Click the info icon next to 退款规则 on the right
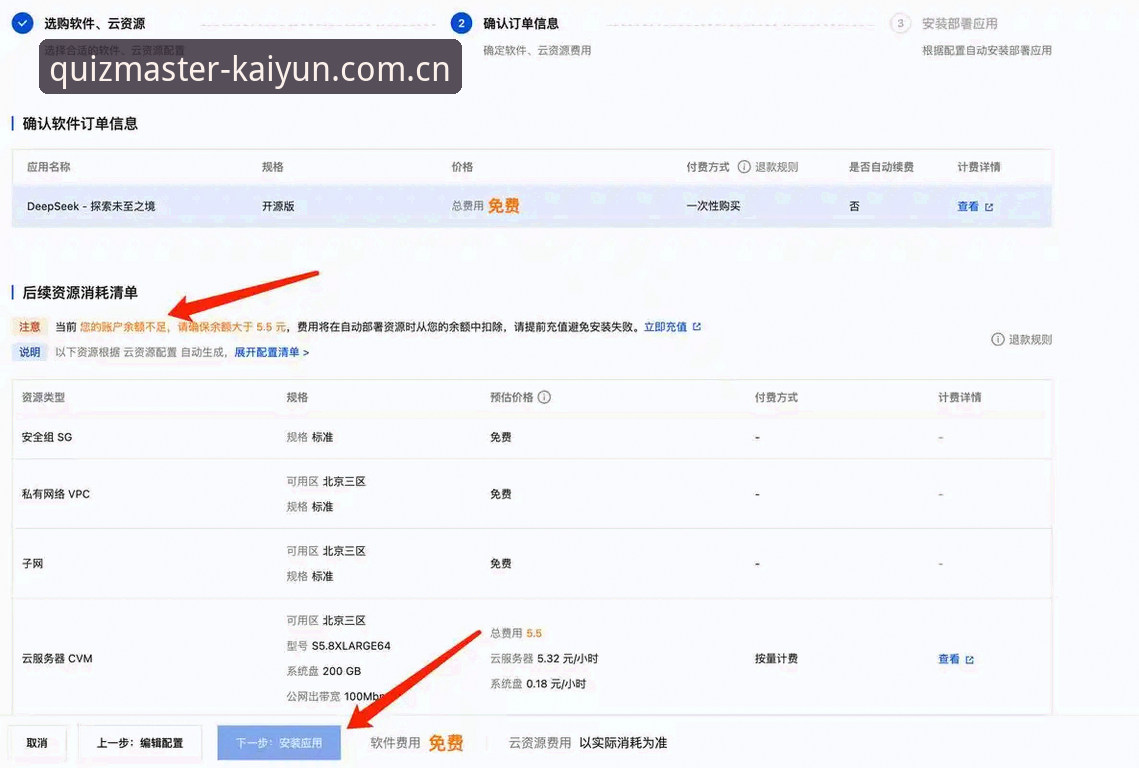 click(998, 339)
